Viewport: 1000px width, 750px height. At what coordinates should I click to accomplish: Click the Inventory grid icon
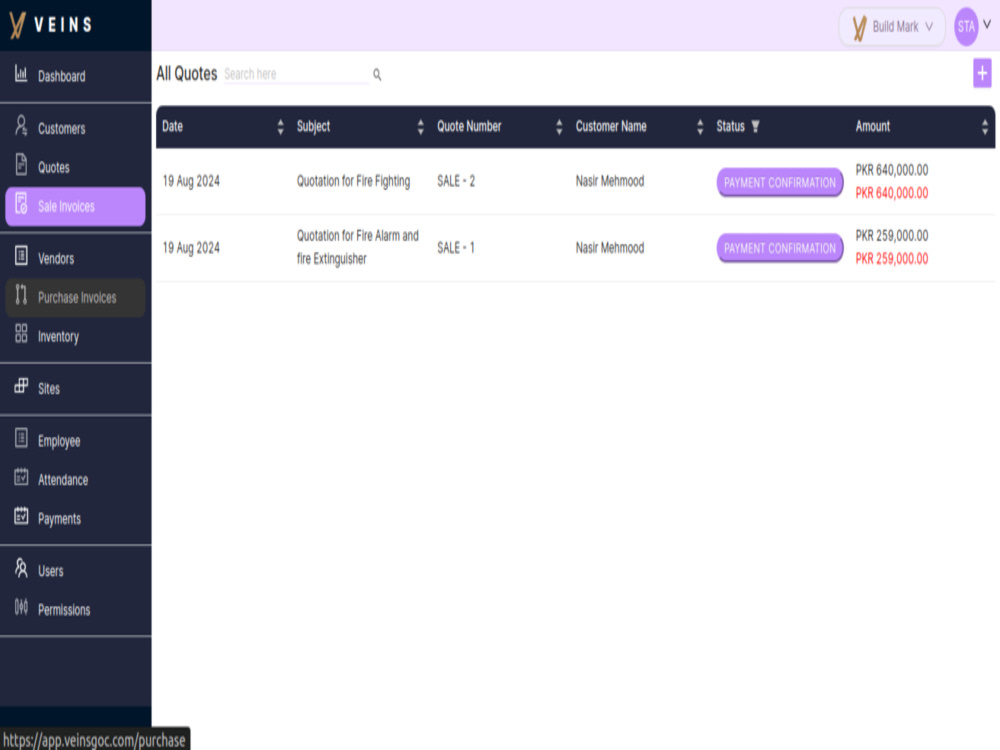click(x=21, y=334)
